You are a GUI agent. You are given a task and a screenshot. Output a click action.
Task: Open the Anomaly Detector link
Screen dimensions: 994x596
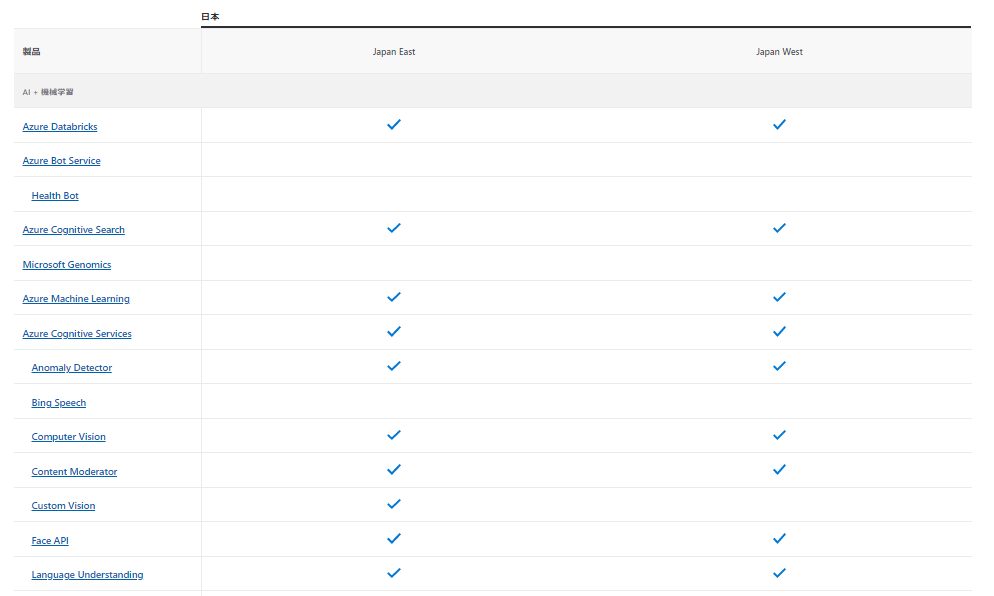coord(72,368)
